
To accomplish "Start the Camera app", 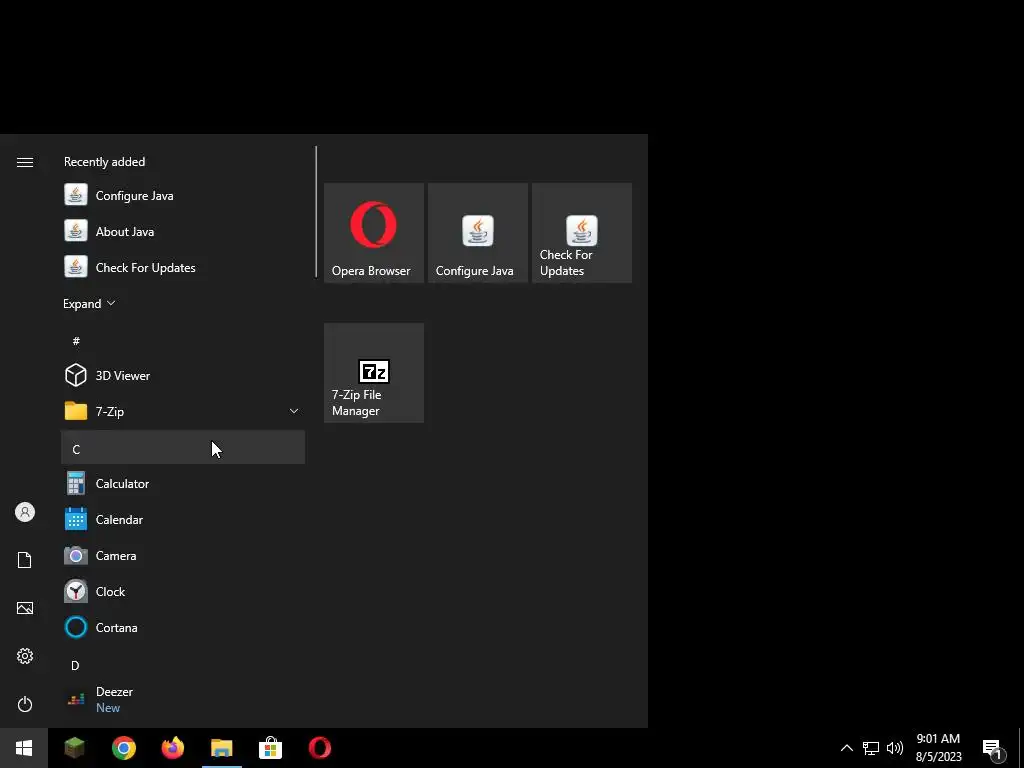I will click(x=183, y=555).
